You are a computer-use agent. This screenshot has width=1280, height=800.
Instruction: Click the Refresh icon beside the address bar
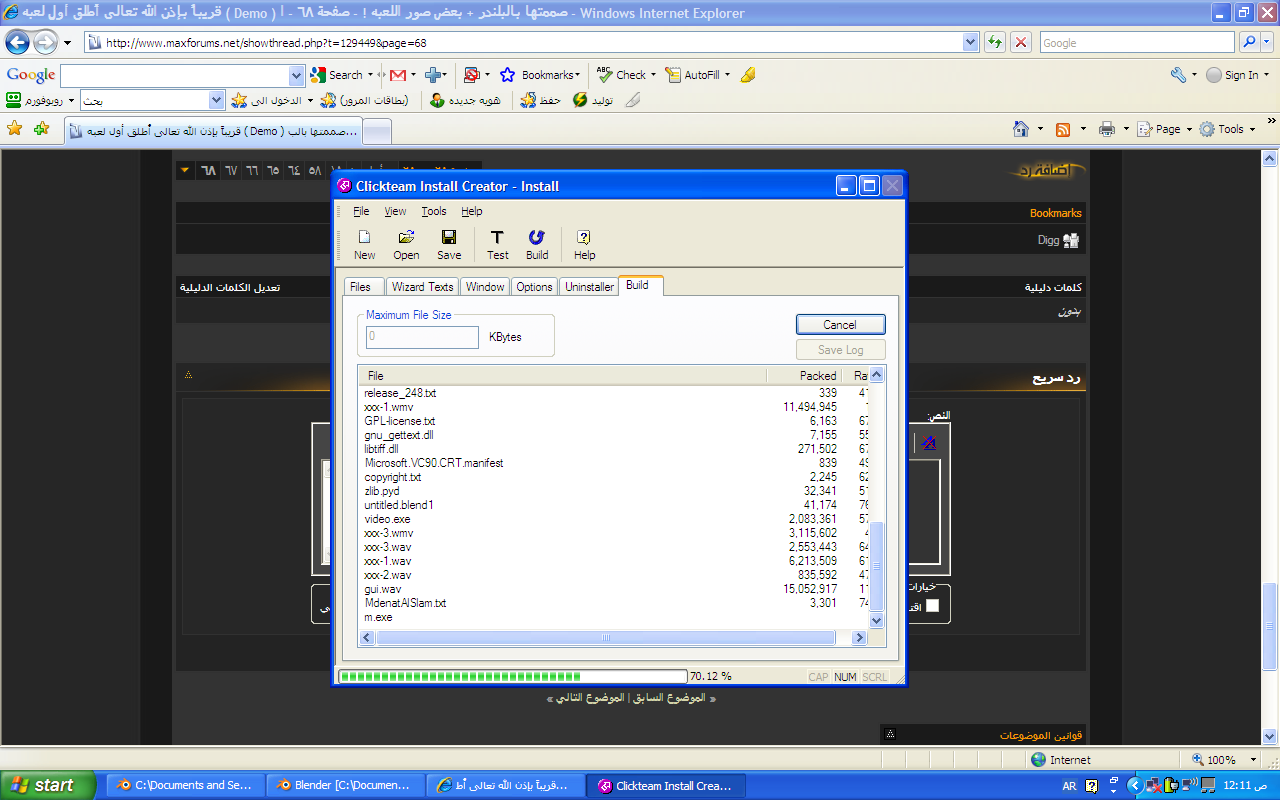click(995, 42)
